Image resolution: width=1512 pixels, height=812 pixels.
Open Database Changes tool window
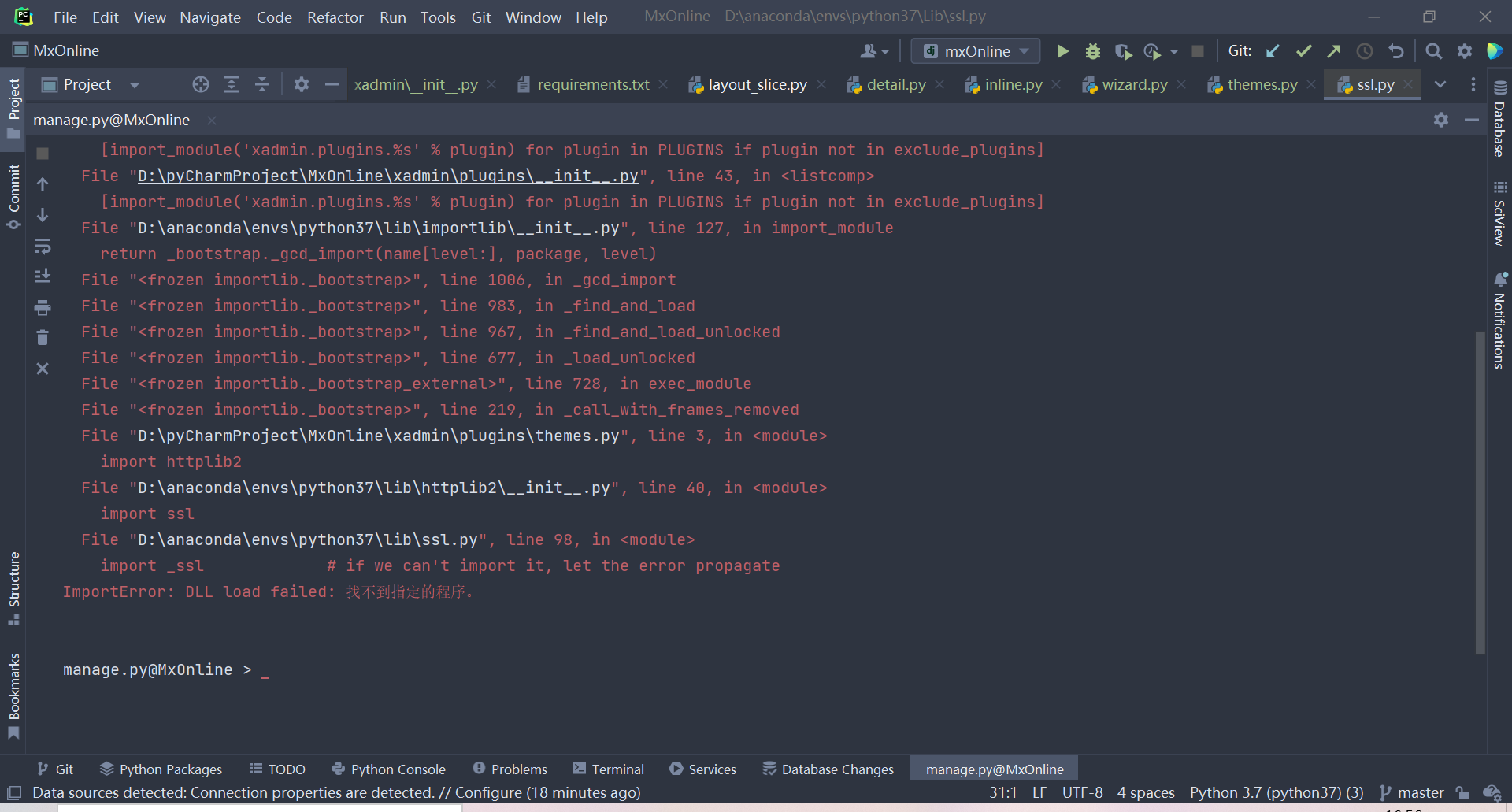pos(828,769)
